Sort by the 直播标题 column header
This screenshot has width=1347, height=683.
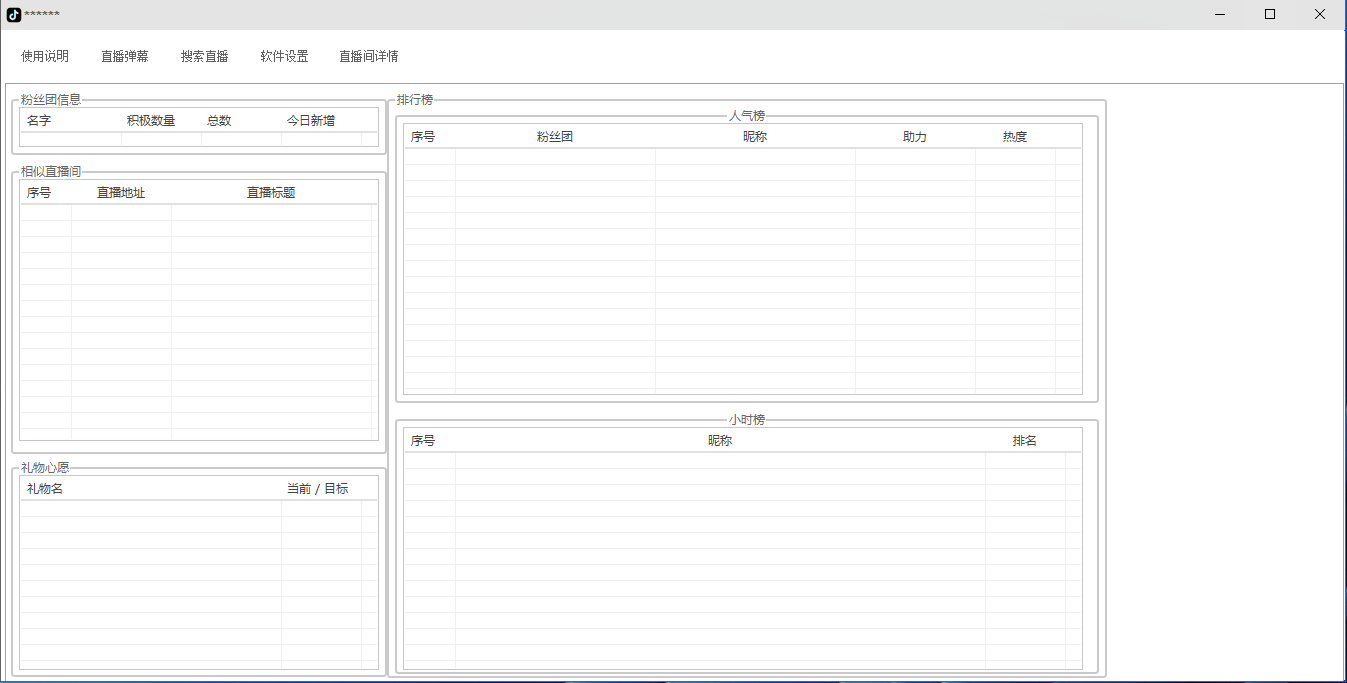(x=271, y=193)
